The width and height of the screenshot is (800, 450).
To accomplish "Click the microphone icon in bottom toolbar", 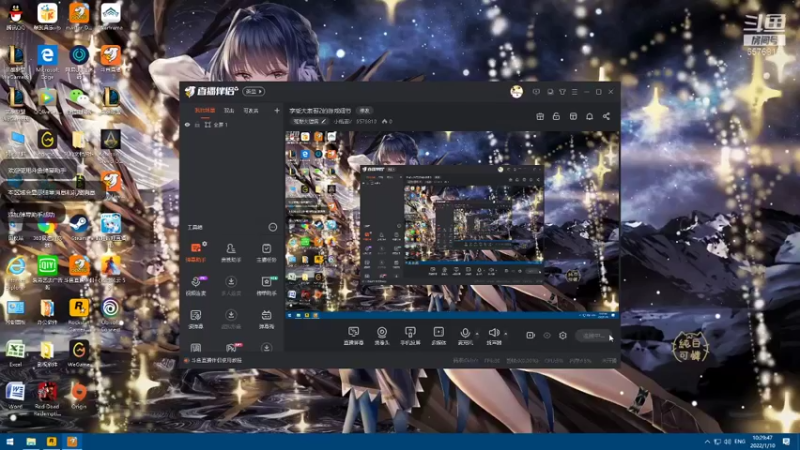I will (465, 333).
